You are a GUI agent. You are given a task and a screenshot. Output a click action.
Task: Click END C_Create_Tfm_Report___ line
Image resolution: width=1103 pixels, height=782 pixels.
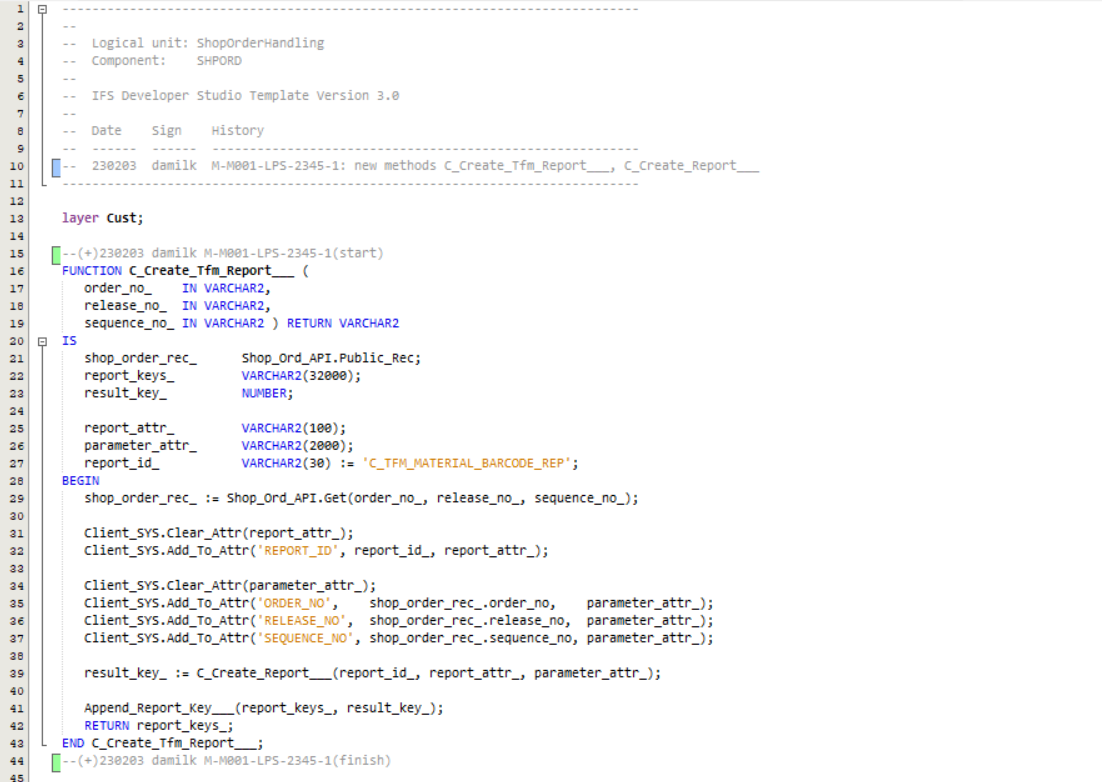point(162,743)
